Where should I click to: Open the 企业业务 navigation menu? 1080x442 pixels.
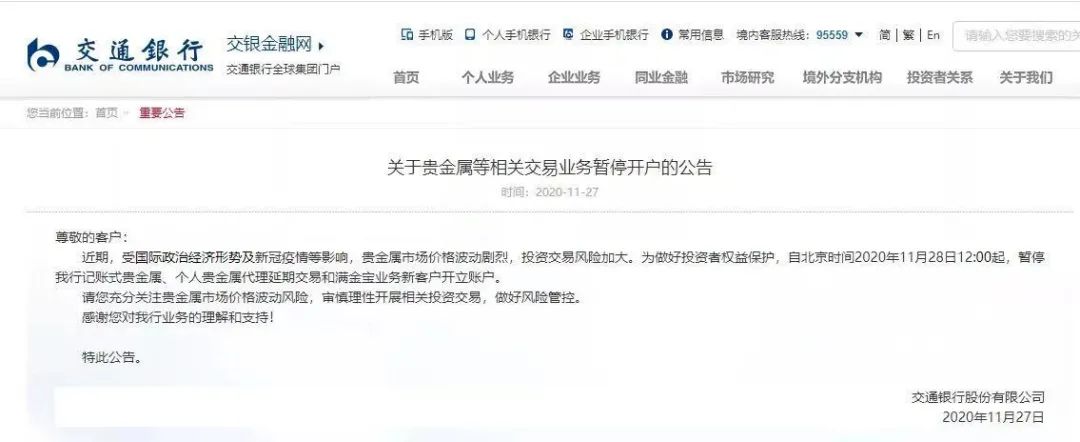point(574,78)
